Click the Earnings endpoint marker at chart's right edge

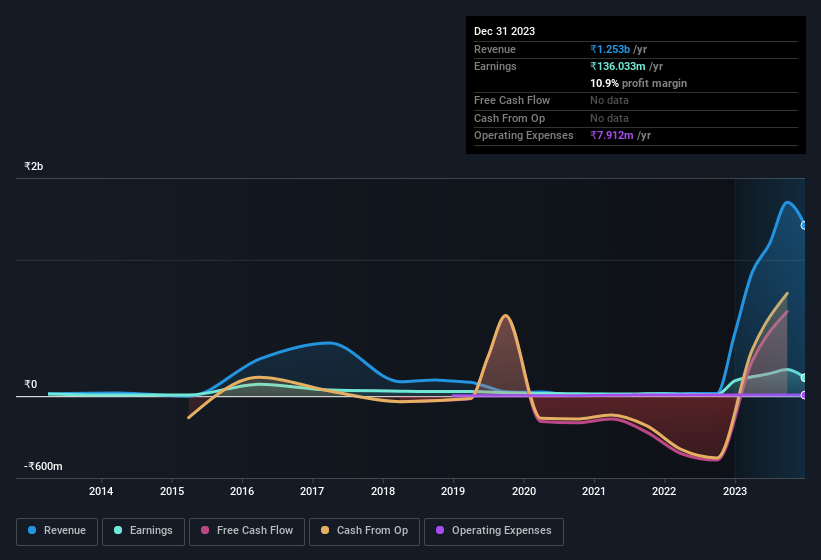[x=804, y=378]
